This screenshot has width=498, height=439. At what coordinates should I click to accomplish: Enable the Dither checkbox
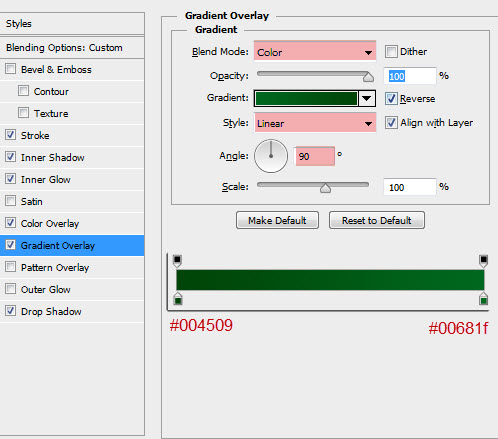pyautogui.click(x=391, y=52)
